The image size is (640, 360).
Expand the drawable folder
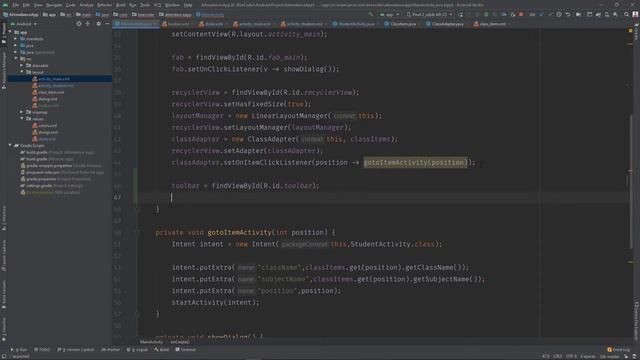[22, 65]
